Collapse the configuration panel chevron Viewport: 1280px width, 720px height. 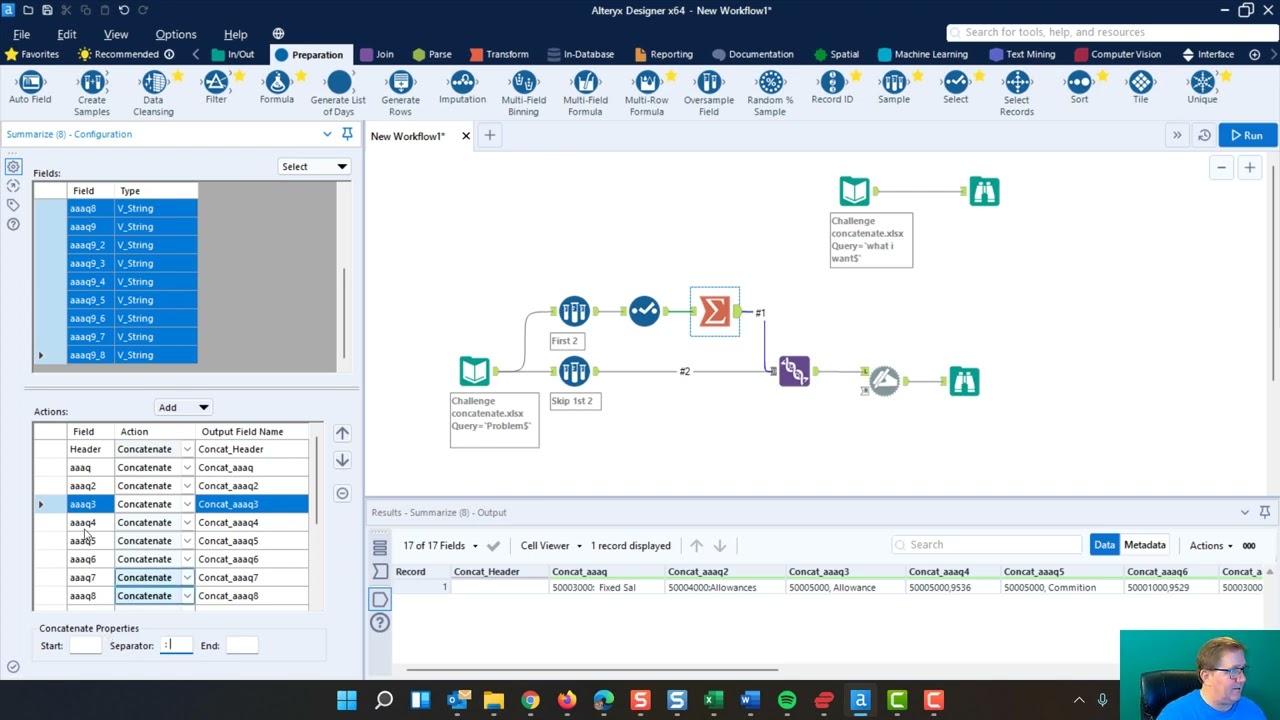tap(327, 134)
